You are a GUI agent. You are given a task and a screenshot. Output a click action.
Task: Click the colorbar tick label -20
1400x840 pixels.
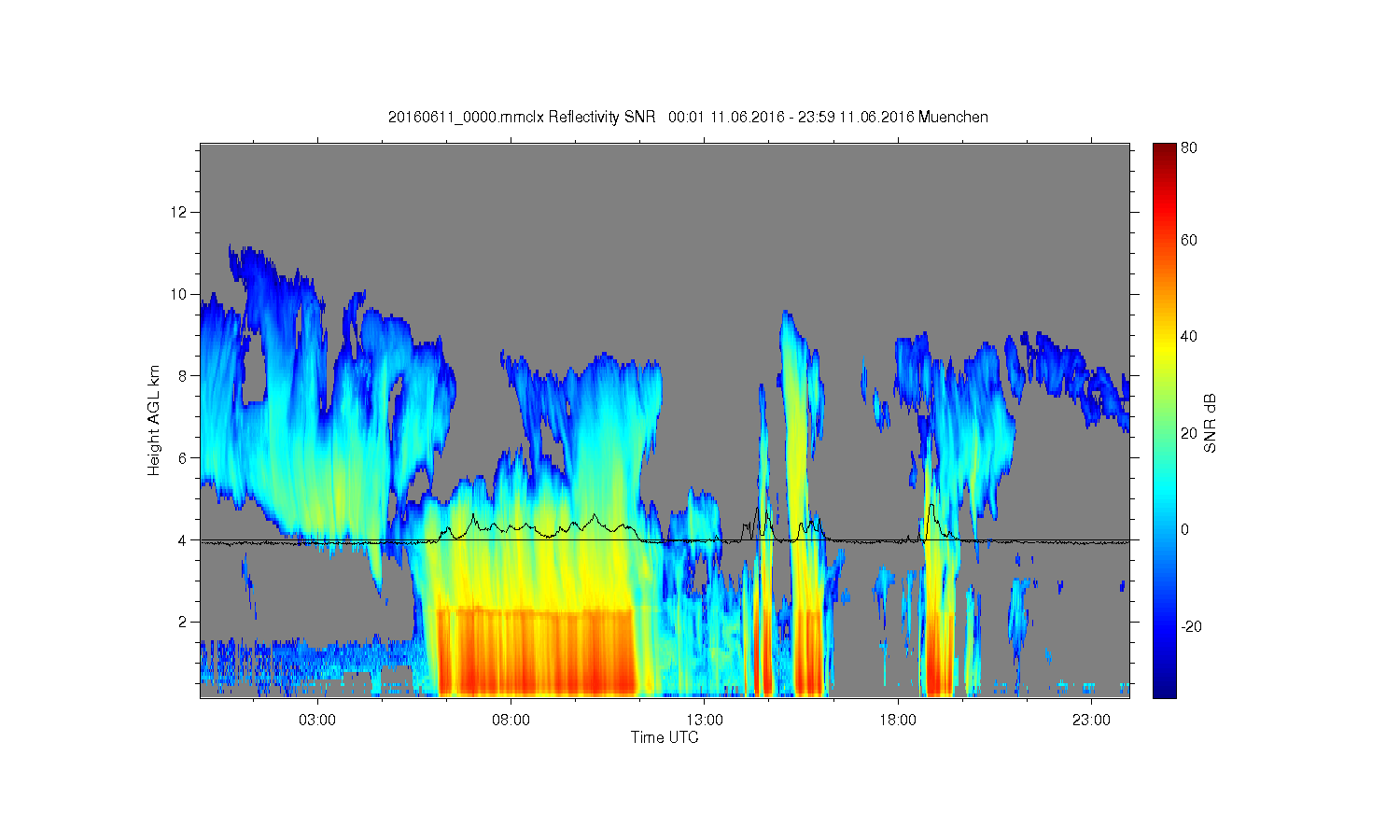pyautogui.click(x=1191, y=626)
